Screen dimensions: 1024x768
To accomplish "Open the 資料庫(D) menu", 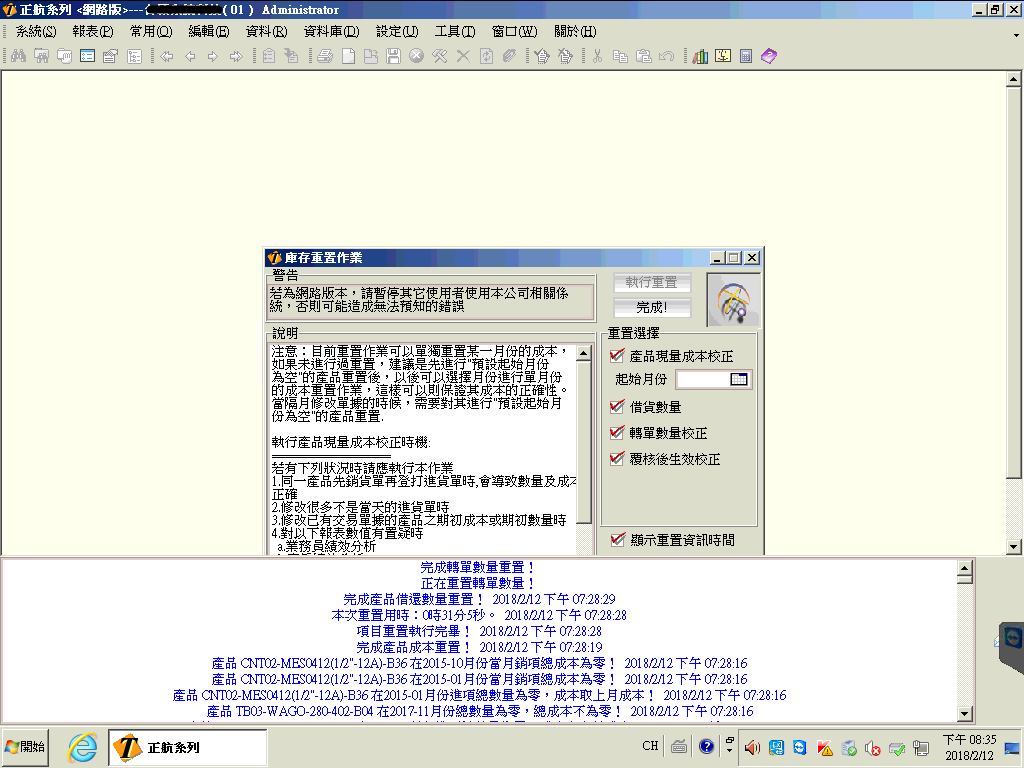I will 331,31.
